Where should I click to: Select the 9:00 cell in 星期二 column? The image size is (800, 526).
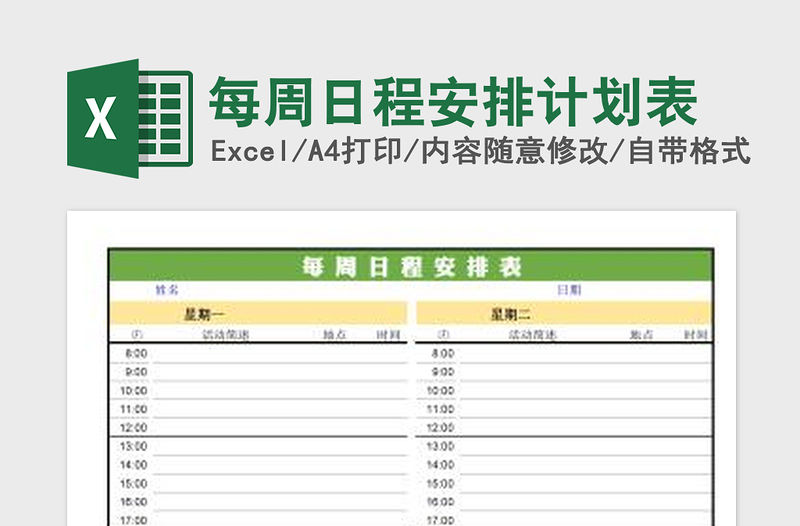point(443,372)
